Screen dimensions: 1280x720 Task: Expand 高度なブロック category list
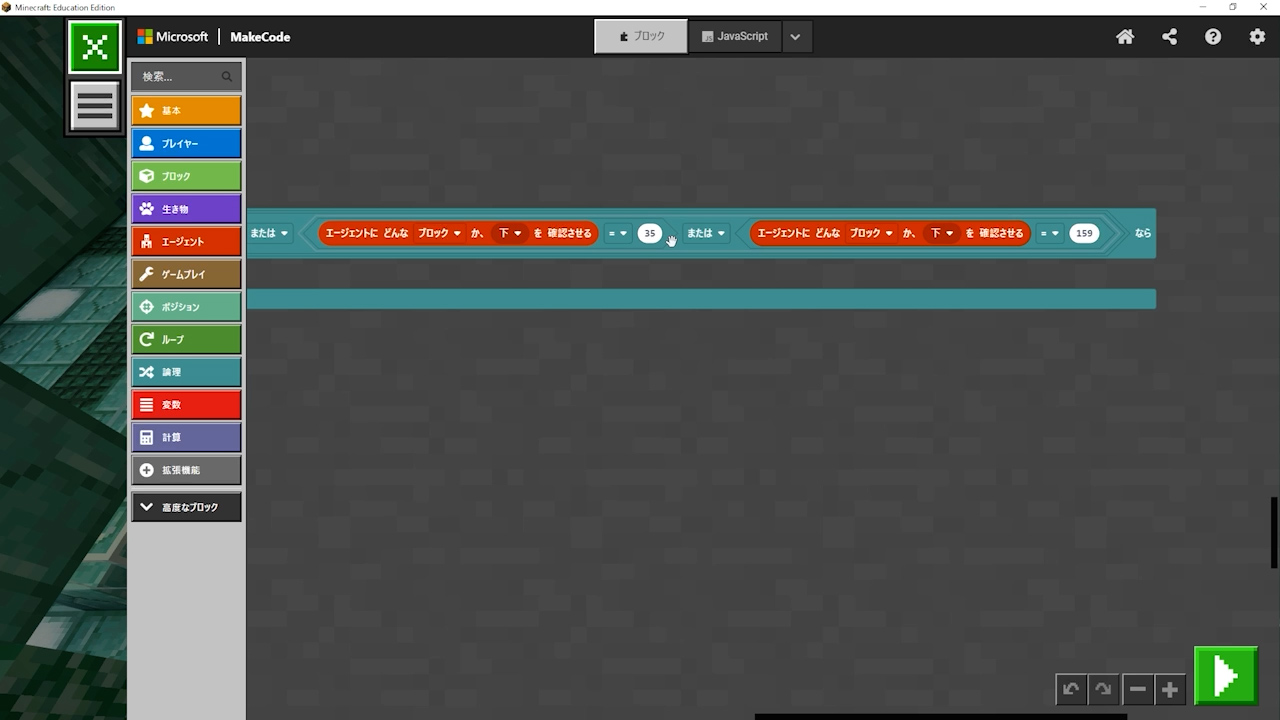click(186, 507)
